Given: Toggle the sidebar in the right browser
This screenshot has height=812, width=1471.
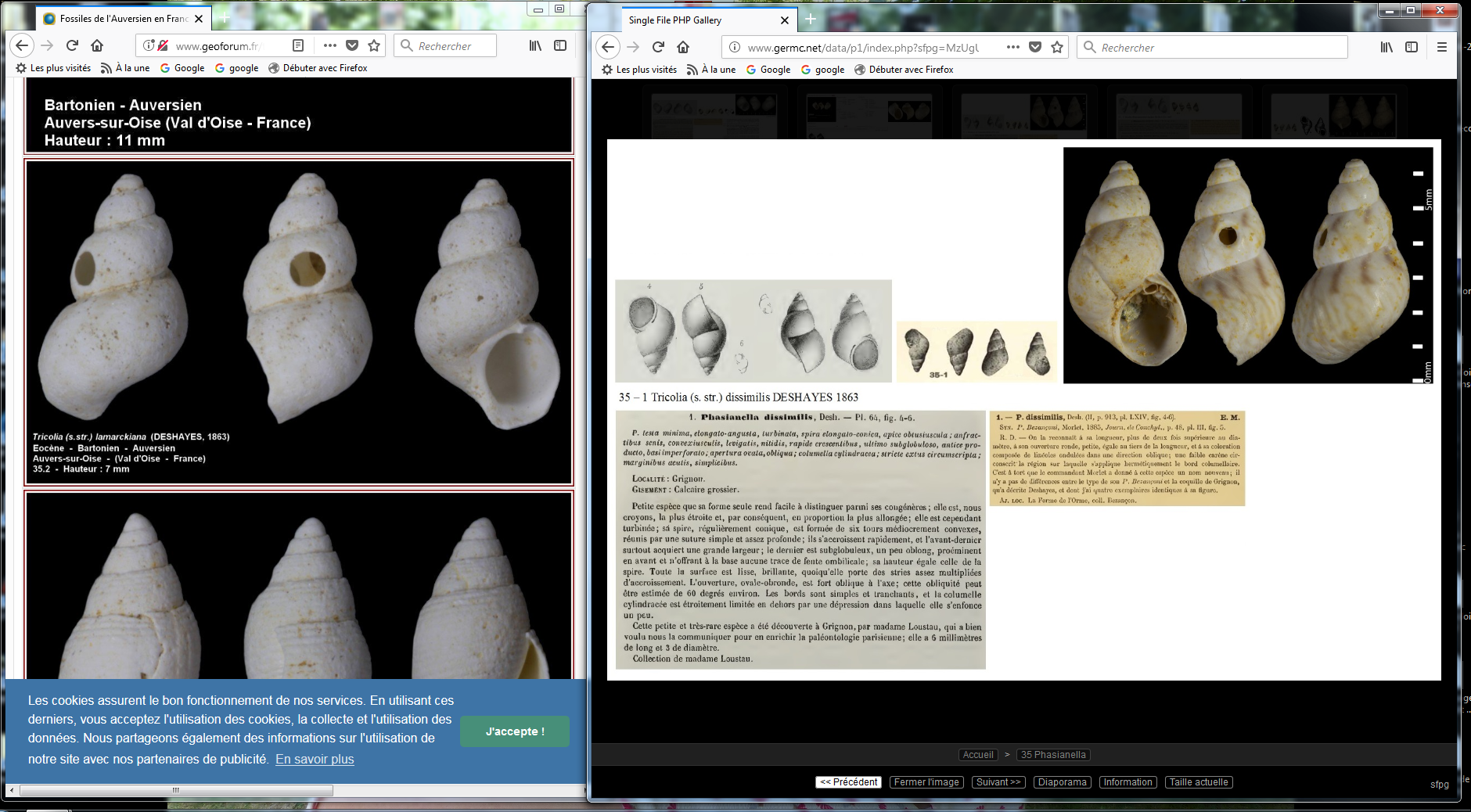Looking at the screenshot, I should (x=1412, y=47).
